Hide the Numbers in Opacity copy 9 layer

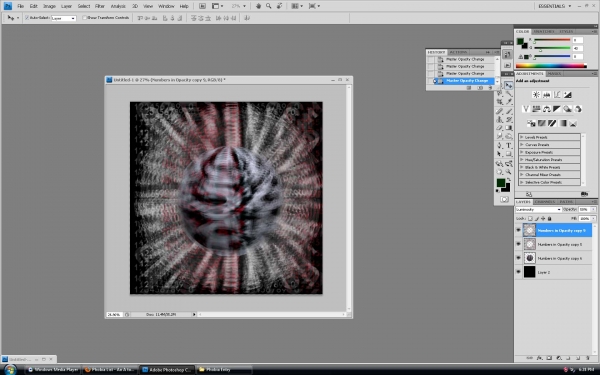pyautogui.click(x=518, y=230)
